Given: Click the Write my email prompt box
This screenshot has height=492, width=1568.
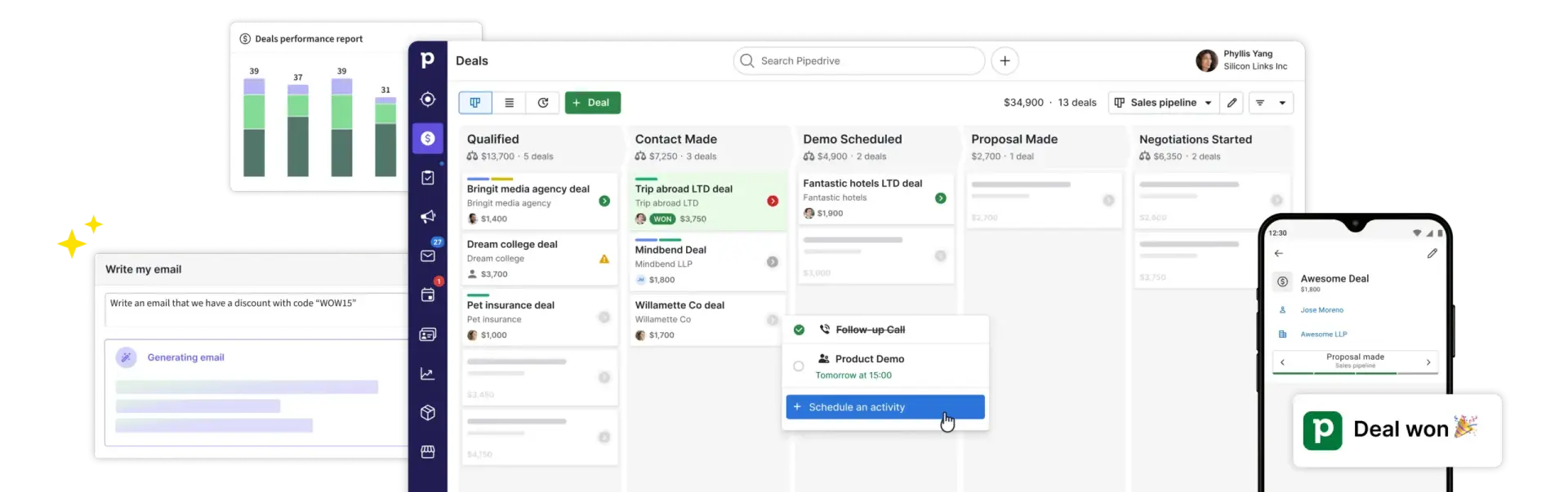Looking at the screenshot, I should 256,310.
